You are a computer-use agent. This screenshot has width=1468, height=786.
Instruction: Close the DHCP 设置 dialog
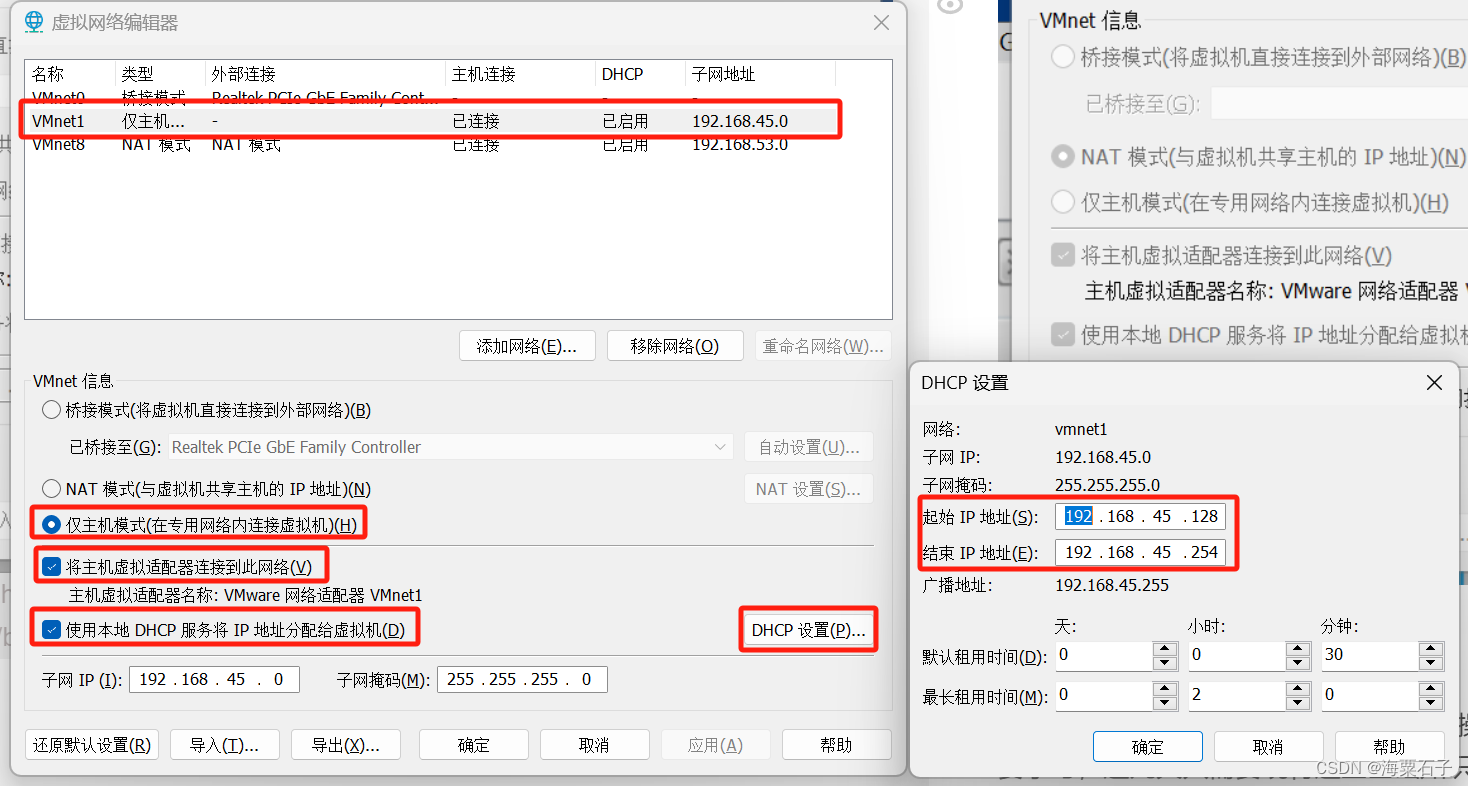1434,383
